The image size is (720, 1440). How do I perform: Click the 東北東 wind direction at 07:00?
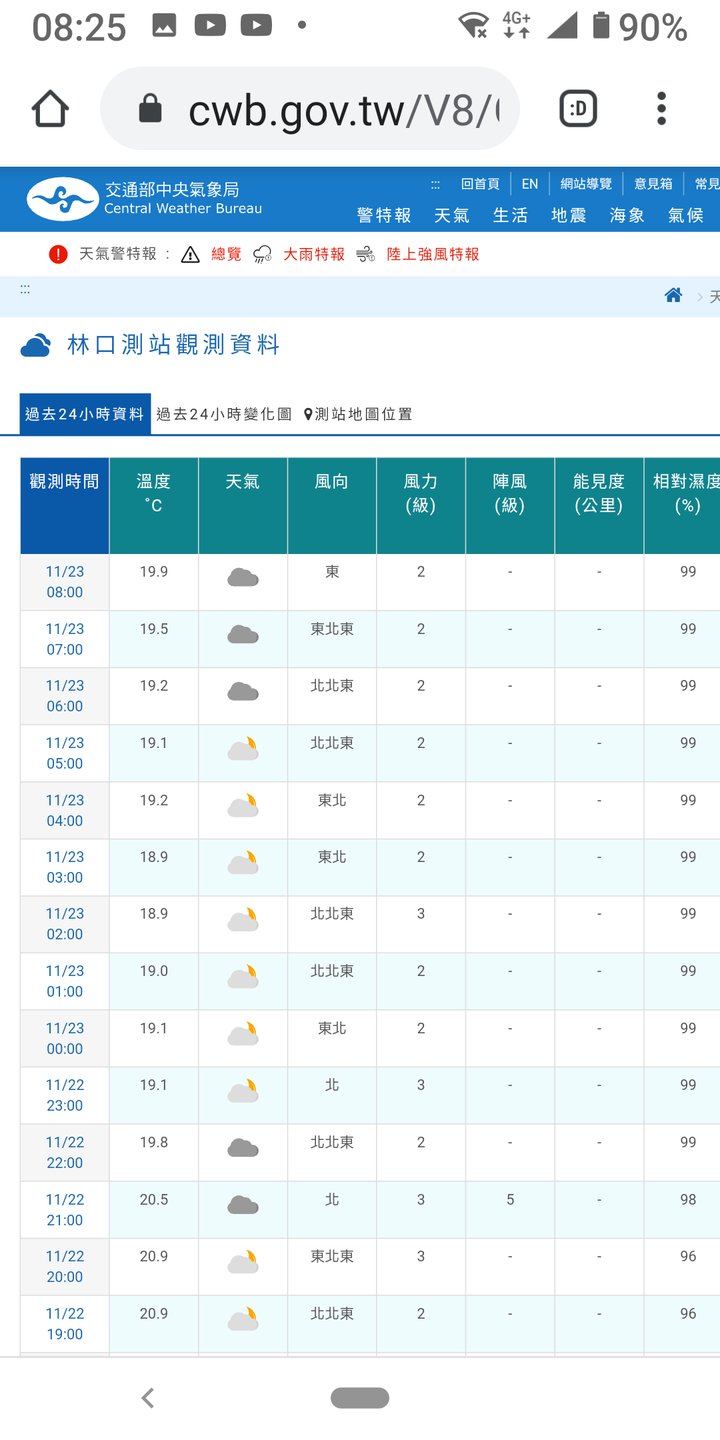332,629
